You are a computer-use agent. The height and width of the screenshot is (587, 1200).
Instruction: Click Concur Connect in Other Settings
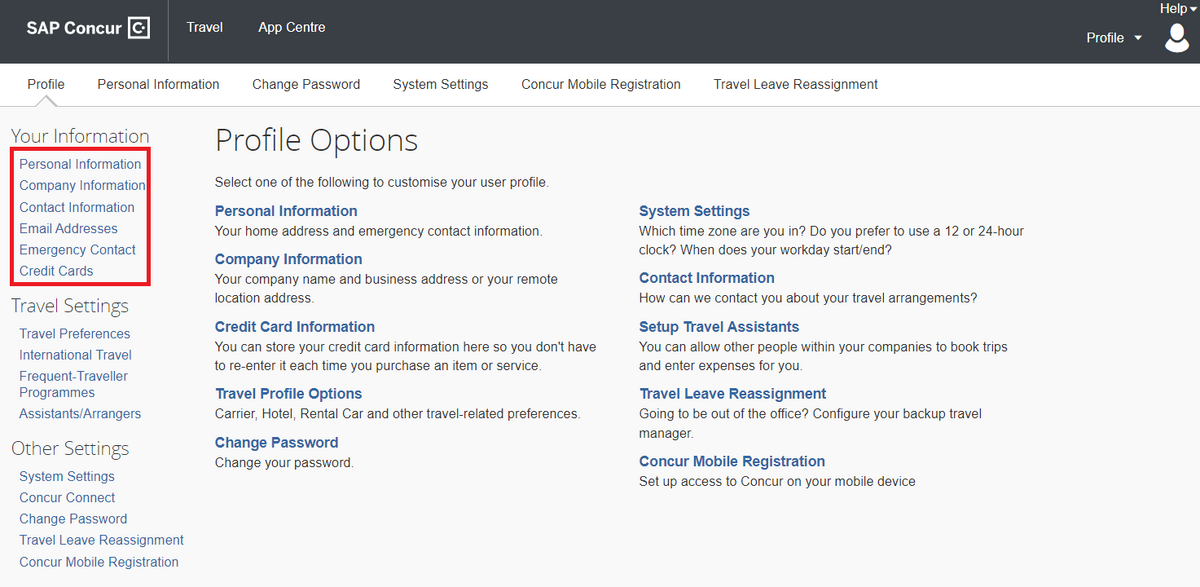click(x=67, y=497)
